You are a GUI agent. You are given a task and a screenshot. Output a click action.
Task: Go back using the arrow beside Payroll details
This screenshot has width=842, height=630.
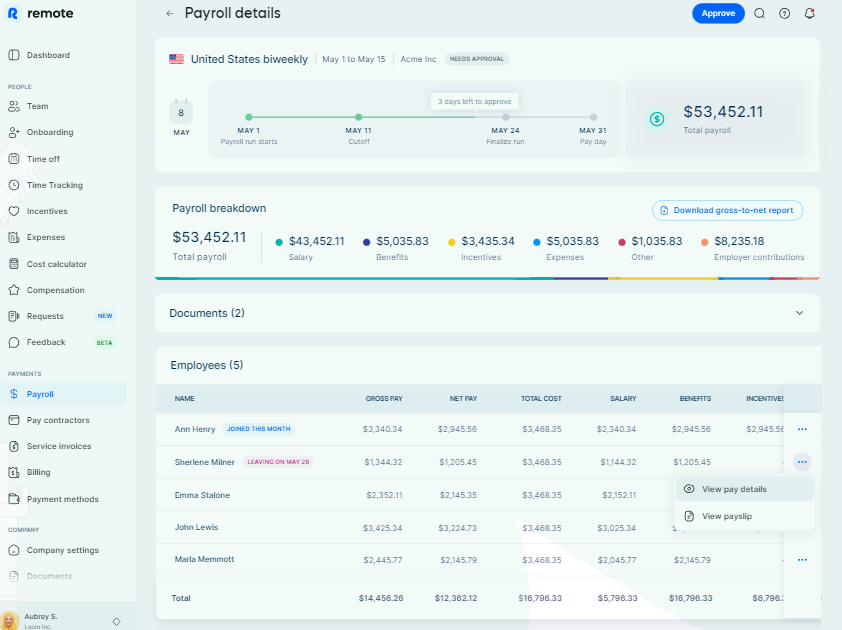[169, 13]
